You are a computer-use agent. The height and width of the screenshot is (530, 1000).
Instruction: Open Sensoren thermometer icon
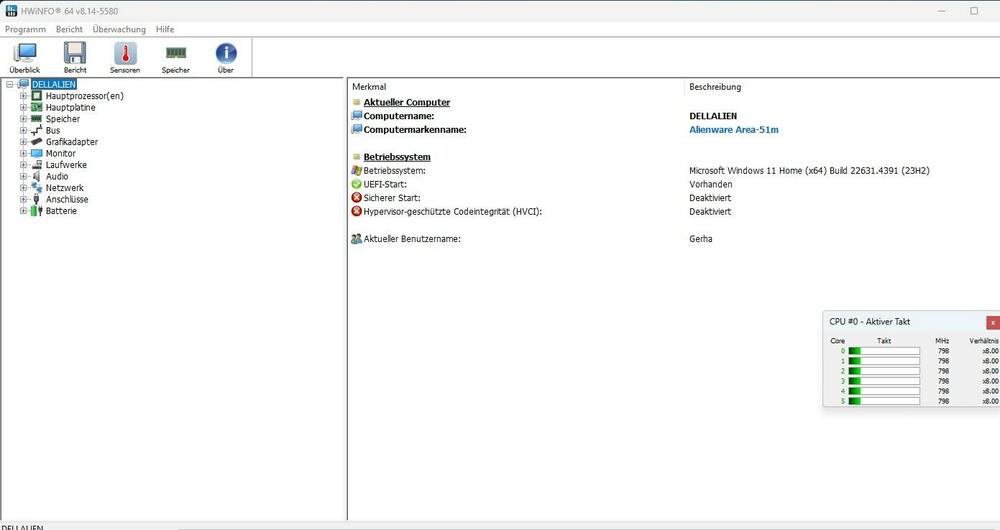(125, 55)
